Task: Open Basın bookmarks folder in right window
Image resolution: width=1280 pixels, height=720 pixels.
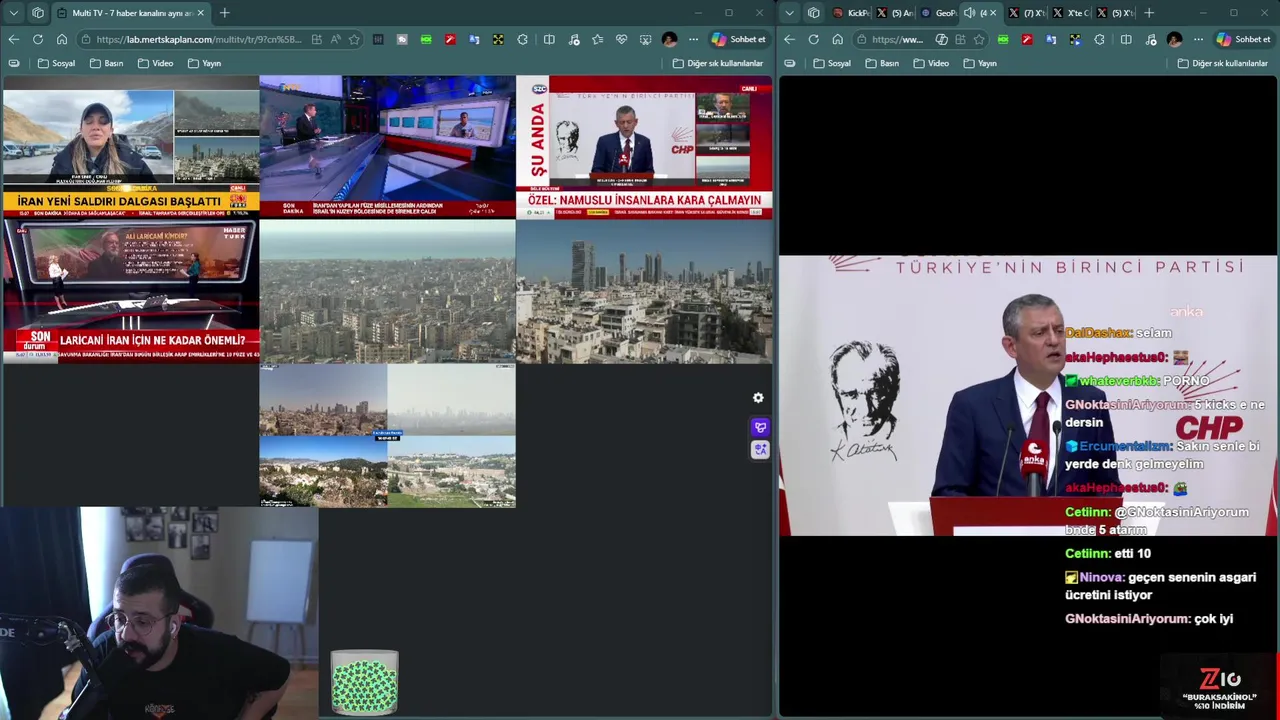Action: 882,63
